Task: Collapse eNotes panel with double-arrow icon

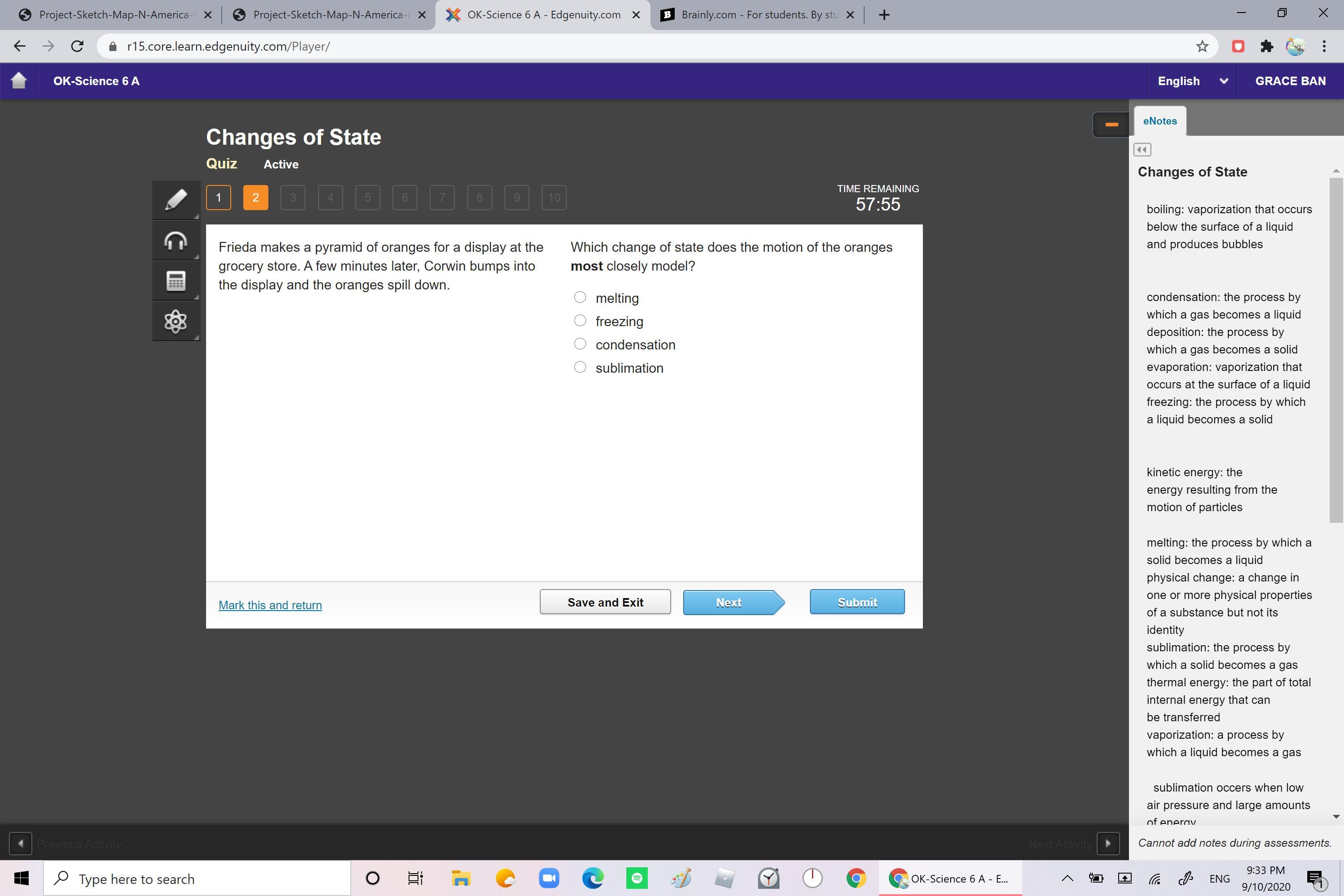Action: tap(1142, 150)
